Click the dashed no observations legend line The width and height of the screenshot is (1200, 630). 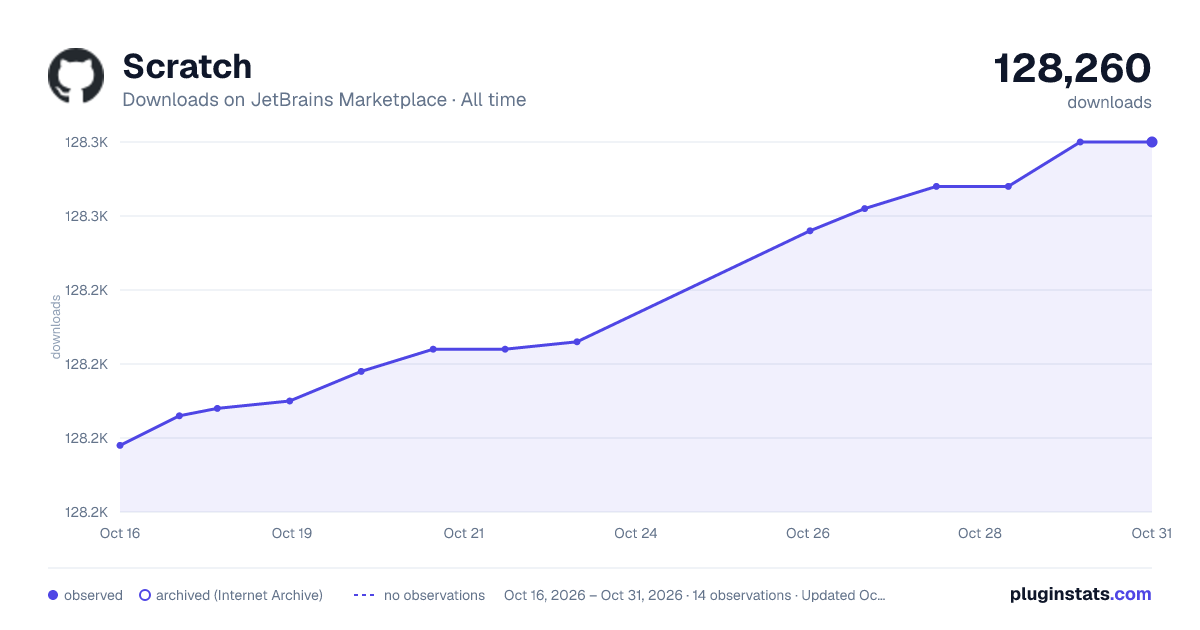click(x=364, y=595)
